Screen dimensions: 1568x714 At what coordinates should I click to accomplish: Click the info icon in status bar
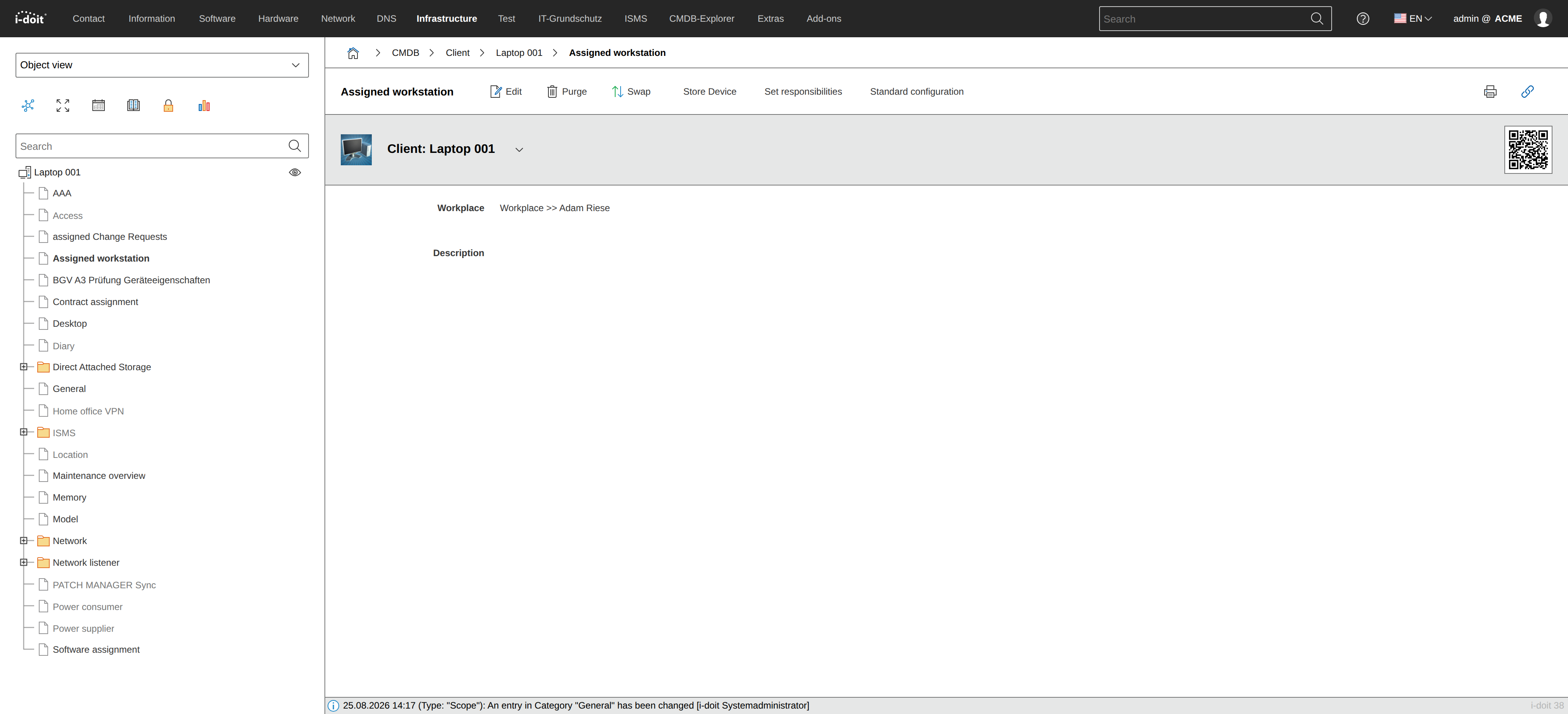click(x=333, y=705)
